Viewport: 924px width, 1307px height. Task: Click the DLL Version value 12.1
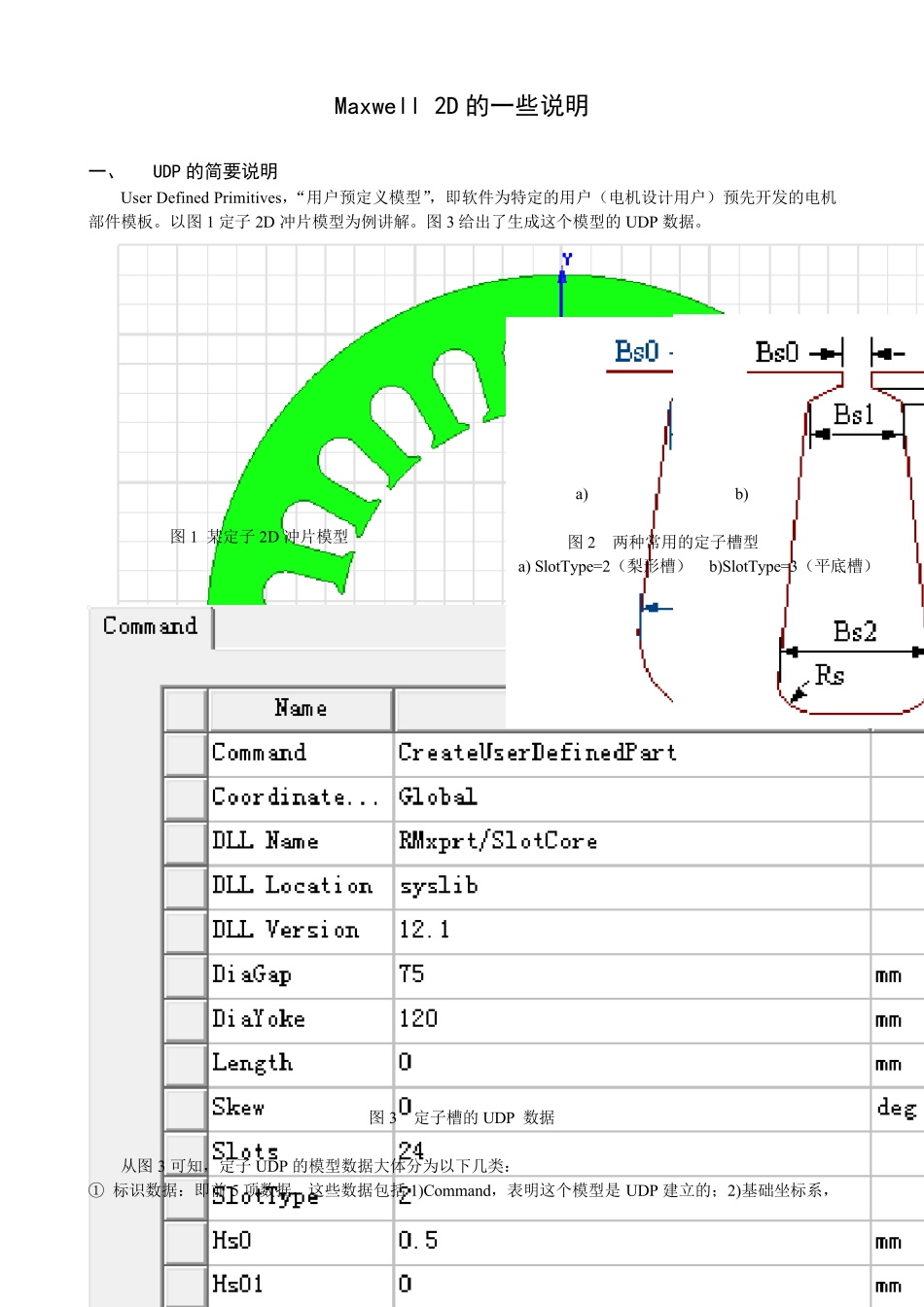630,931
